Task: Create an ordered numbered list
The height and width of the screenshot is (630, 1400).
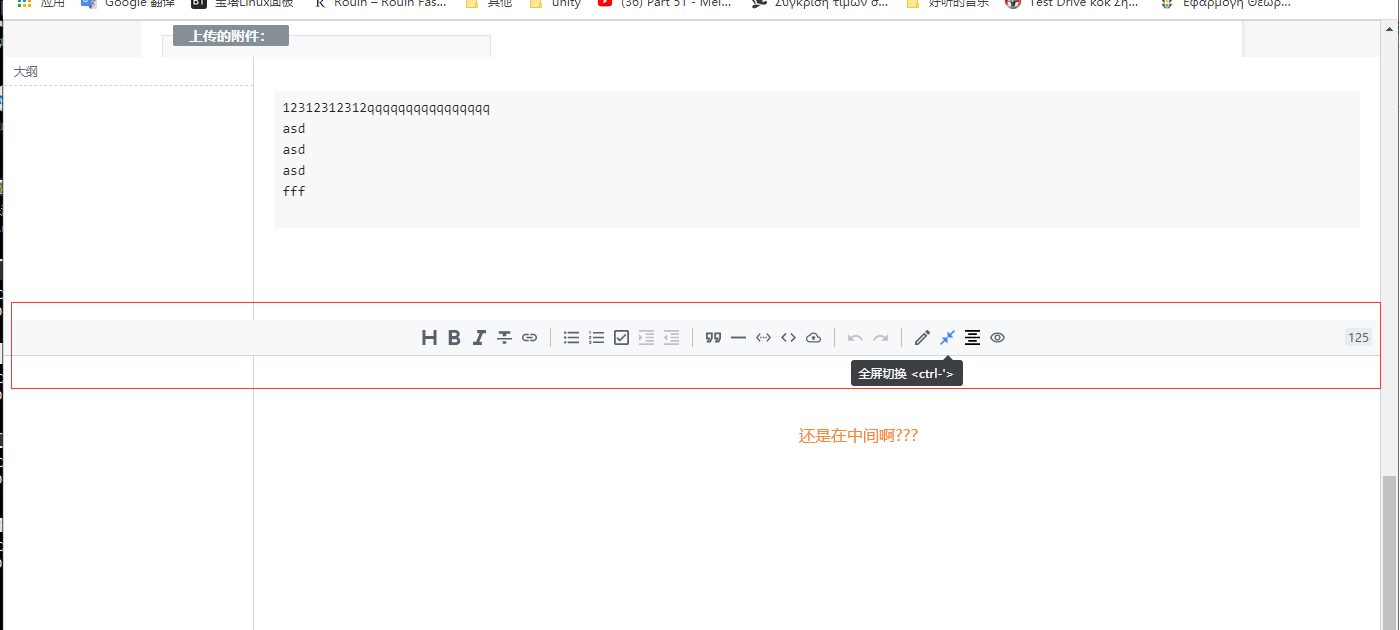Action: tap(596, 337)
